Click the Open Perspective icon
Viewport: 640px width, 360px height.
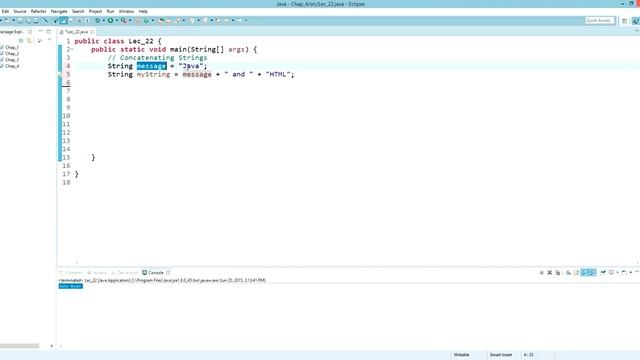(624, 21)
